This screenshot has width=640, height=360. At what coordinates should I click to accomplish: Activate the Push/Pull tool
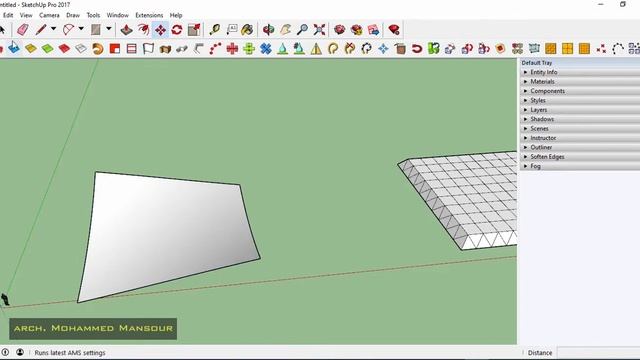coord(127,29)
